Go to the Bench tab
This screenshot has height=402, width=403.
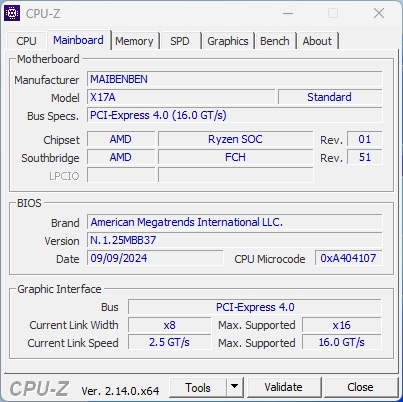275,41
